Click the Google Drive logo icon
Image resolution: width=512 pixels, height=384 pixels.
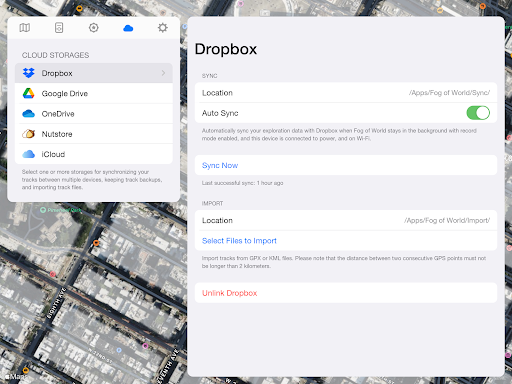[x=29, y=93]
